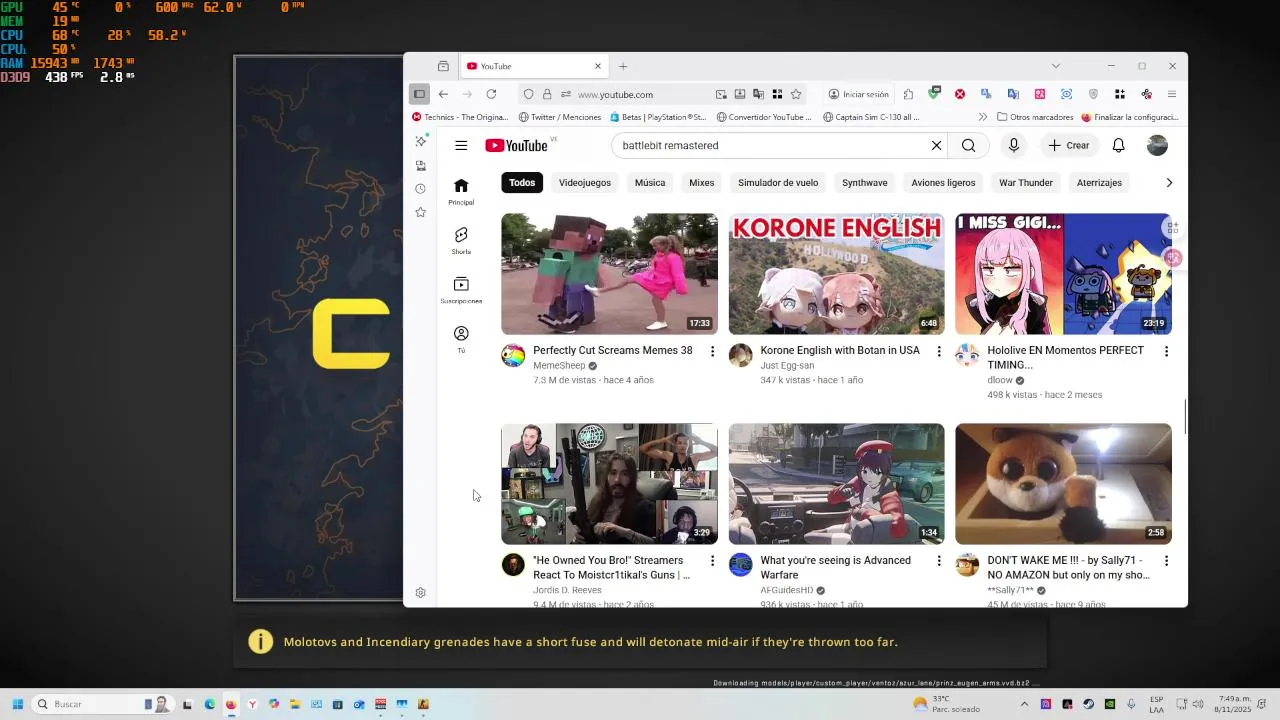1280x720 pixels.
Task: Start voice search with the microphone icon
Action: (x=1013, y=146)
